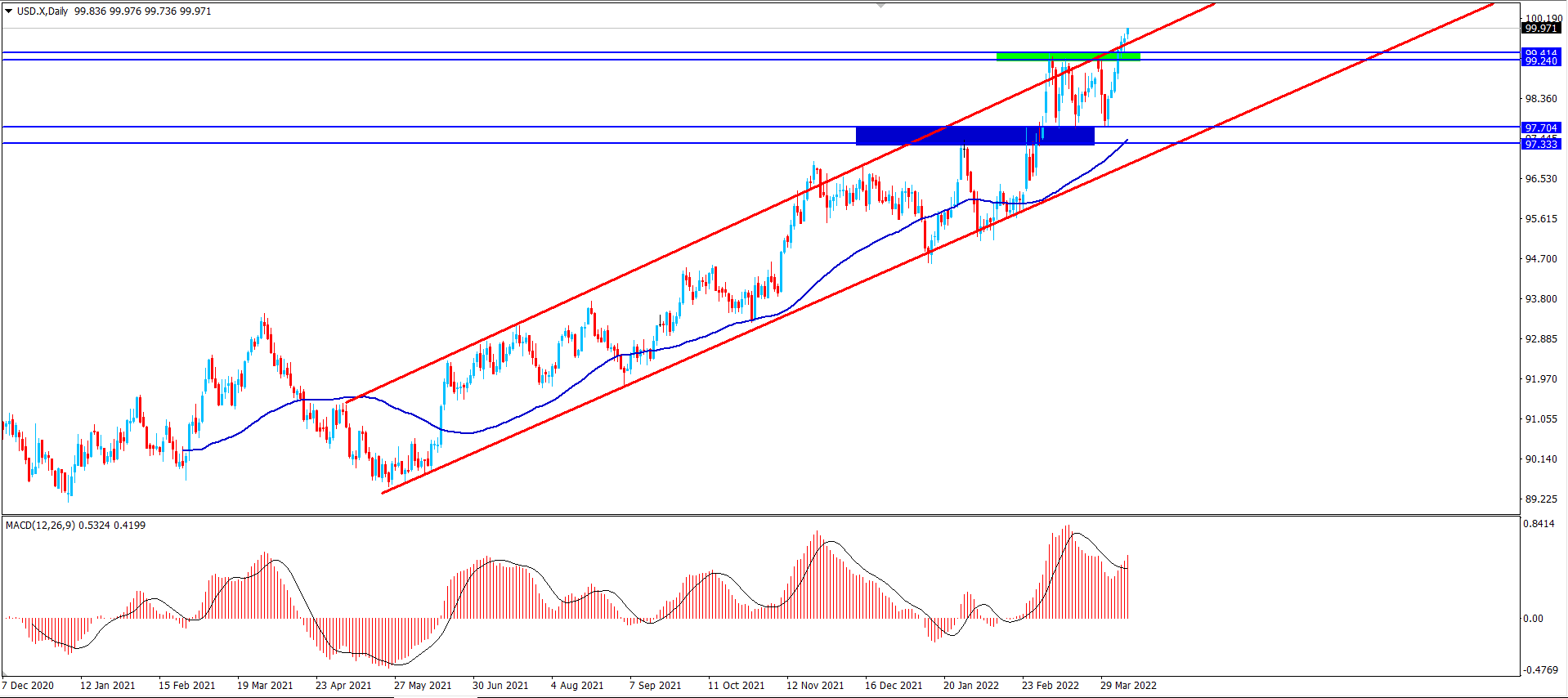The width and height of the screenshot is (1568, 698).
Task: Click the 19 Mar 2021 date label
Action: point(265,686)
